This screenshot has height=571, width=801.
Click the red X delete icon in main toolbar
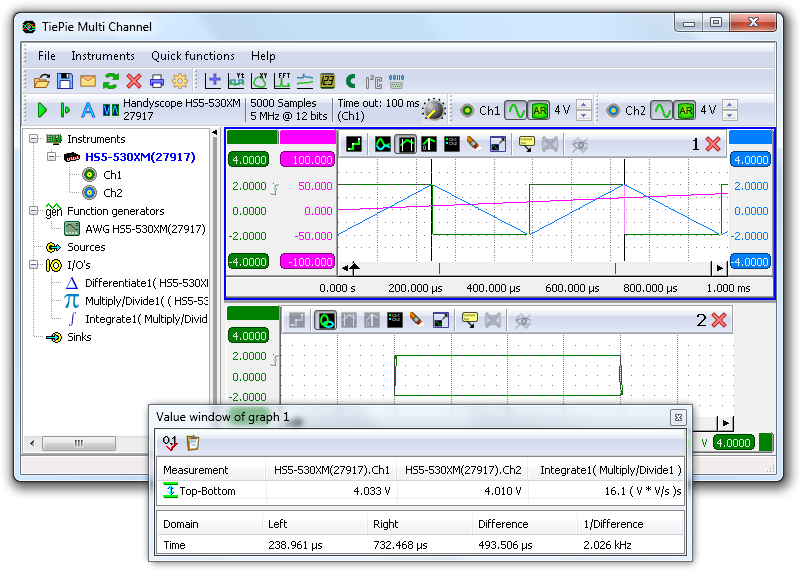134,81
